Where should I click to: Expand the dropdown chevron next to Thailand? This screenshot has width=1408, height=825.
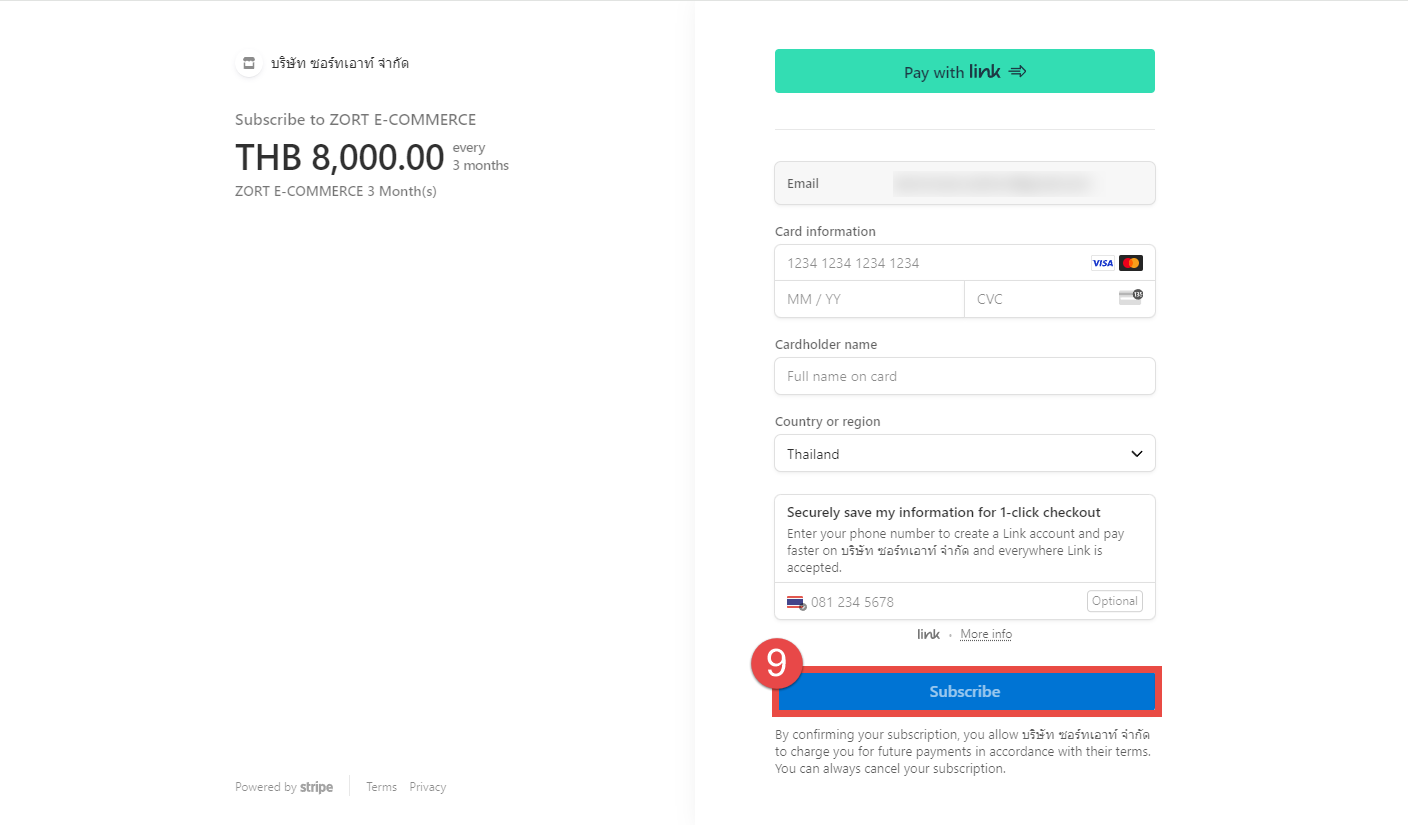point(1137,454)
